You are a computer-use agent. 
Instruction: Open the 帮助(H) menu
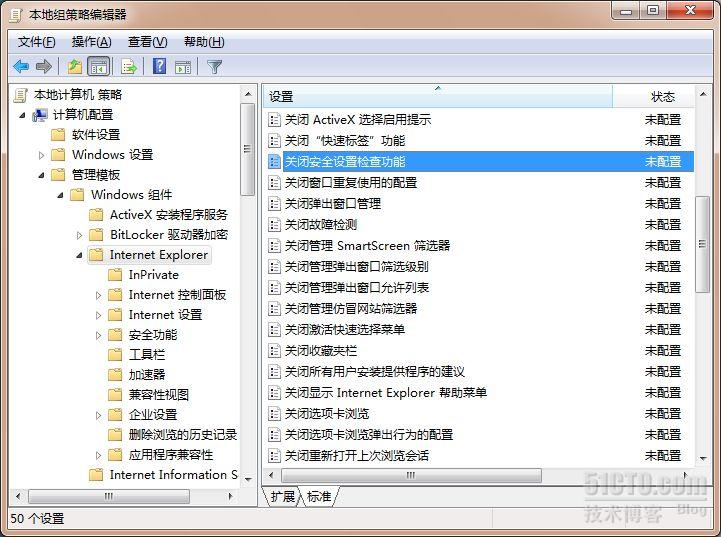tap(204, 42)
